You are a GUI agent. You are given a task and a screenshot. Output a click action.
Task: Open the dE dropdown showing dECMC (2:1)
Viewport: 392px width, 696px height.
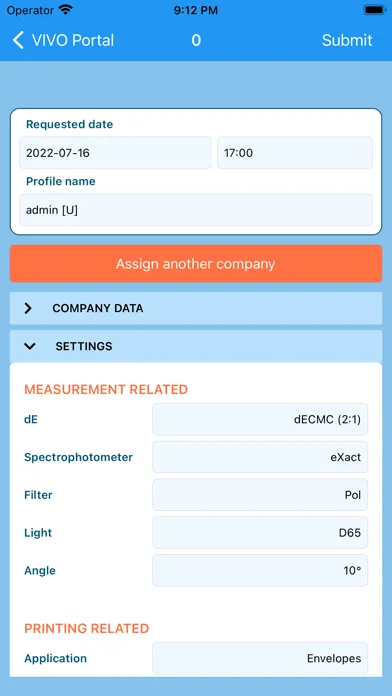tap(260, 419)
